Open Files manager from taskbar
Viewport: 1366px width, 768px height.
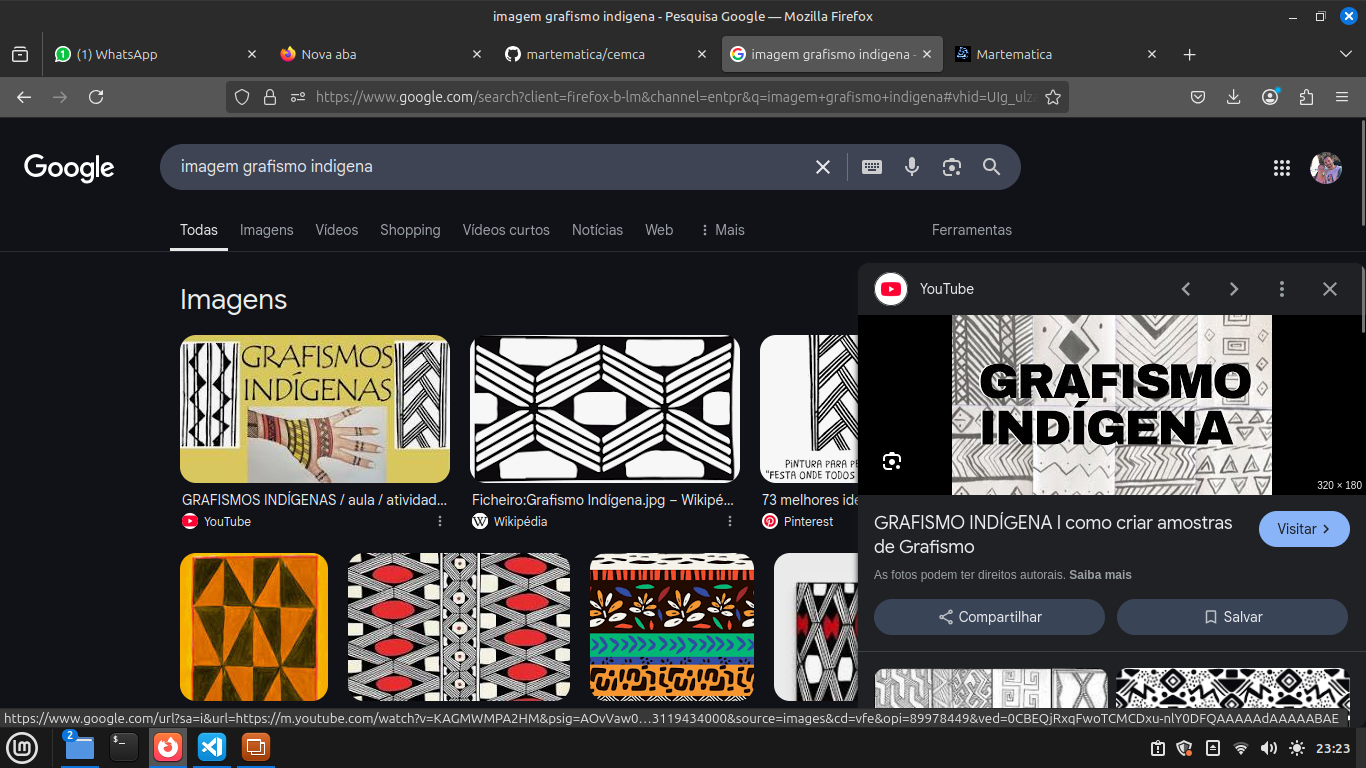(x=79, y=747)
